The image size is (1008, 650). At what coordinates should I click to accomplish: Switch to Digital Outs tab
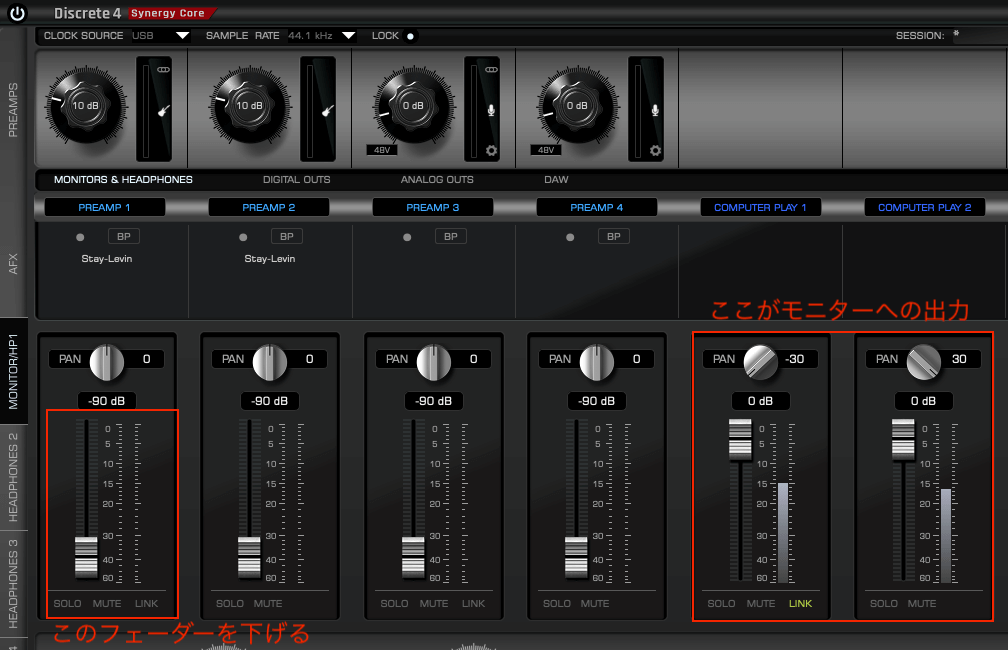(296, 179)
